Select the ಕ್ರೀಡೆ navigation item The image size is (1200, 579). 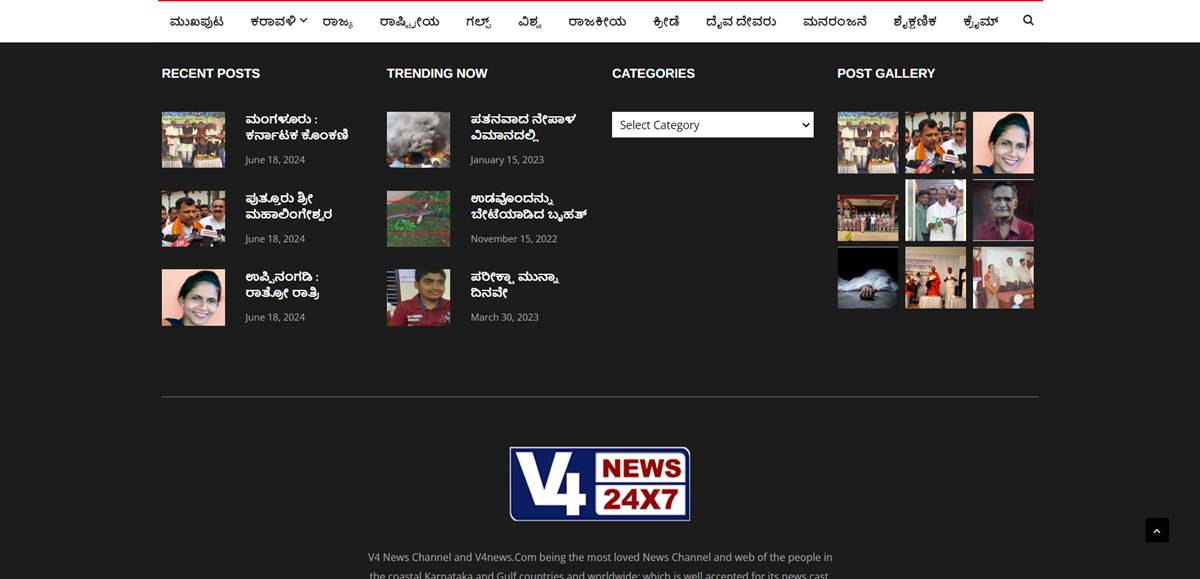pyautogui.click(x=665, y=22)
